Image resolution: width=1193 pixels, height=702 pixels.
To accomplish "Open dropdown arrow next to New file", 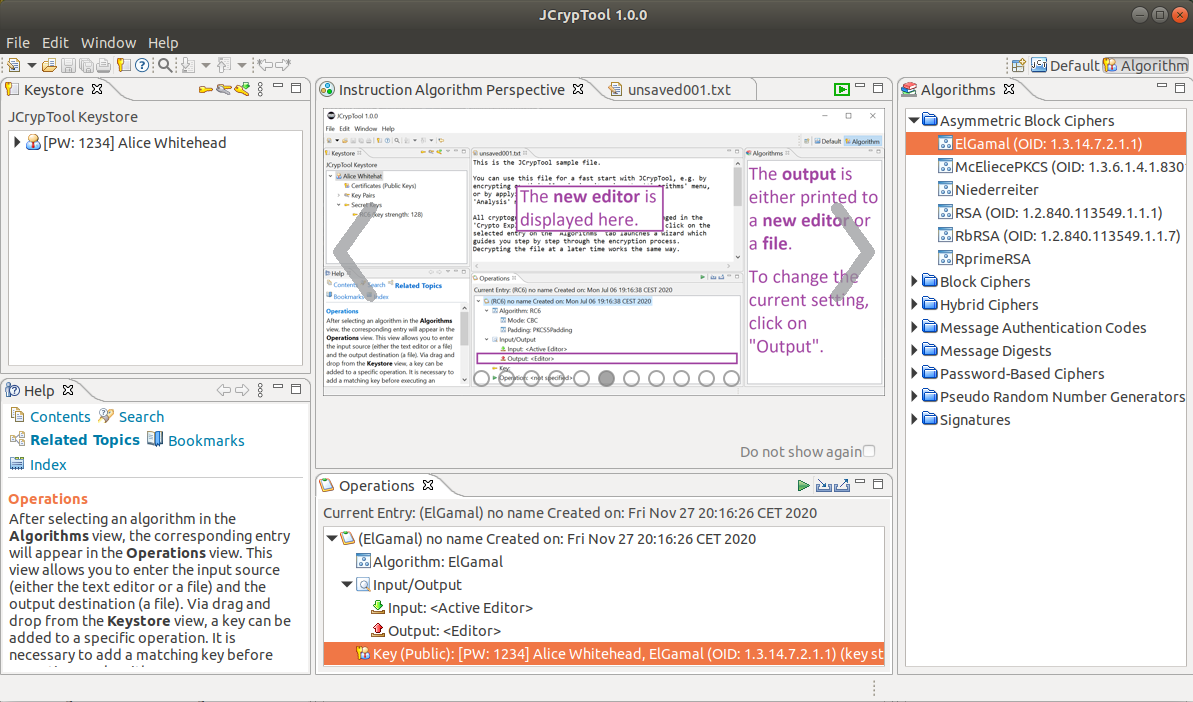I will (x=31, y=65).
